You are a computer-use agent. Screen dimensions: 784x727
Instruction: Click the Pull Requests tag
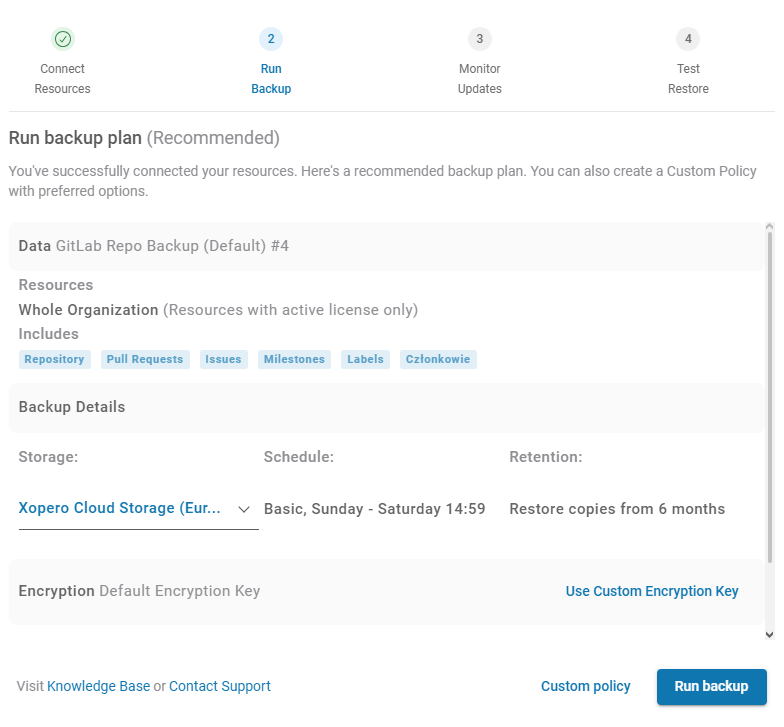tap(145, 359)
